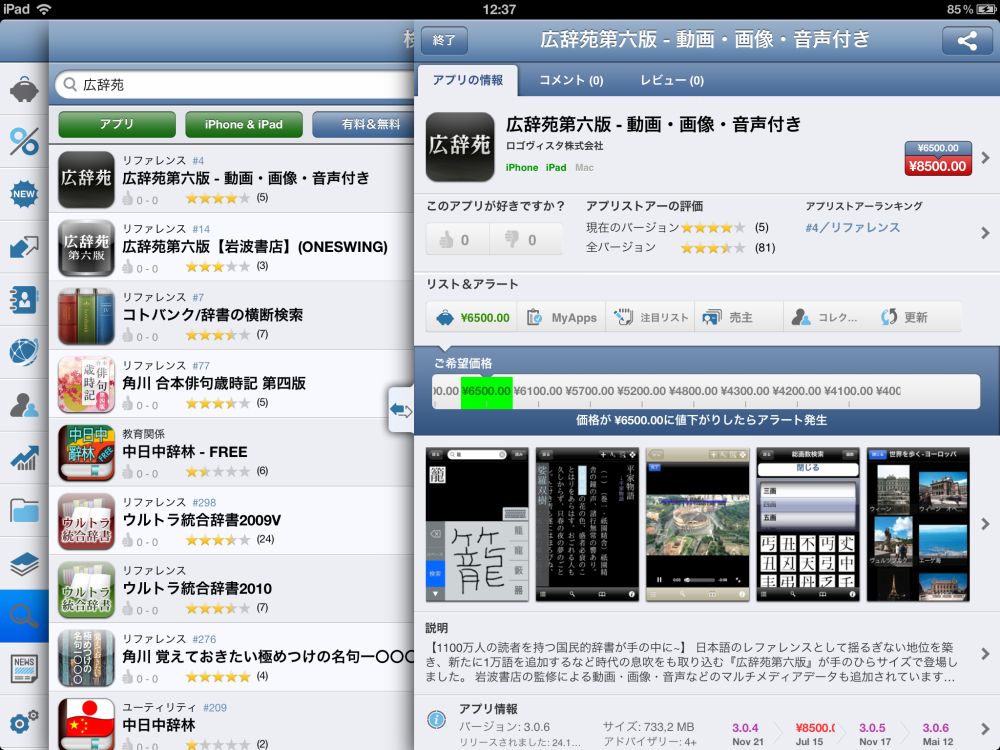The width and height of the screenshot is (1000, 750).
Task: Expand the ranking chevron beside #4/リファレンス
Action: click(x=985, y=233)
